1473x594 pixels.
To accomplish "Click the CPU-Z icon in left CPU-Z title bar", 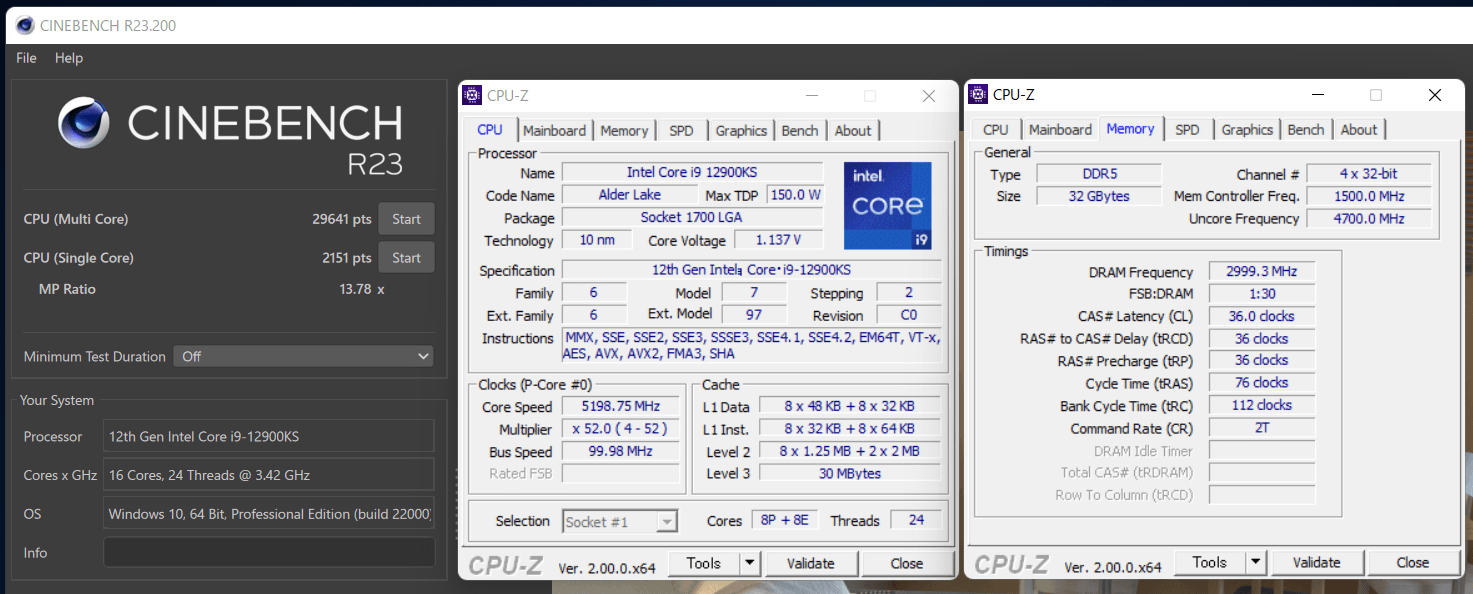I will 472,96.
